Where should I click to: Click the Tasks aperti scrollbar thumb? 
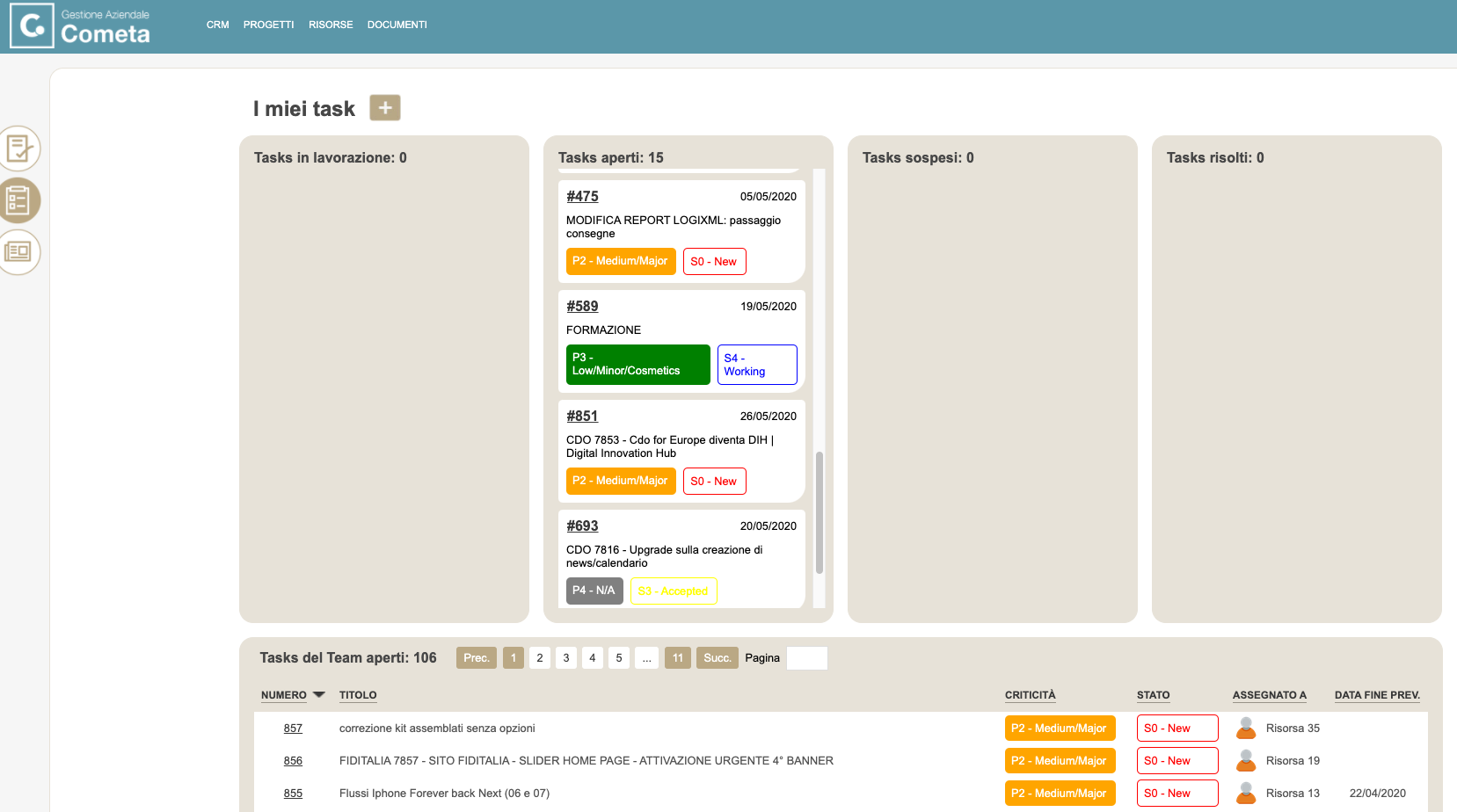coord(820,512)
